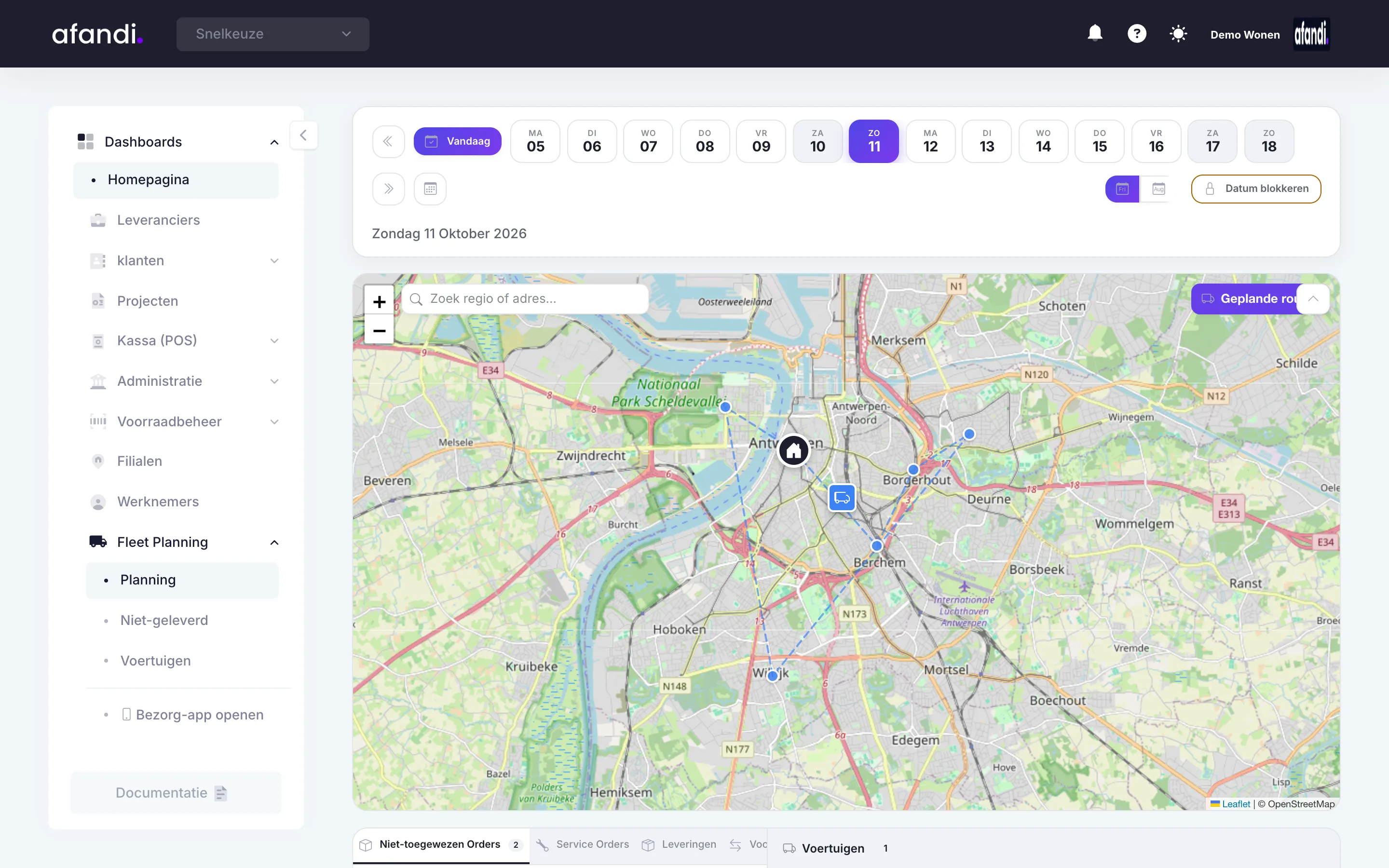Expand the Kassa (POS) menu
This screenshot has width=1389, height=868.
274,341
